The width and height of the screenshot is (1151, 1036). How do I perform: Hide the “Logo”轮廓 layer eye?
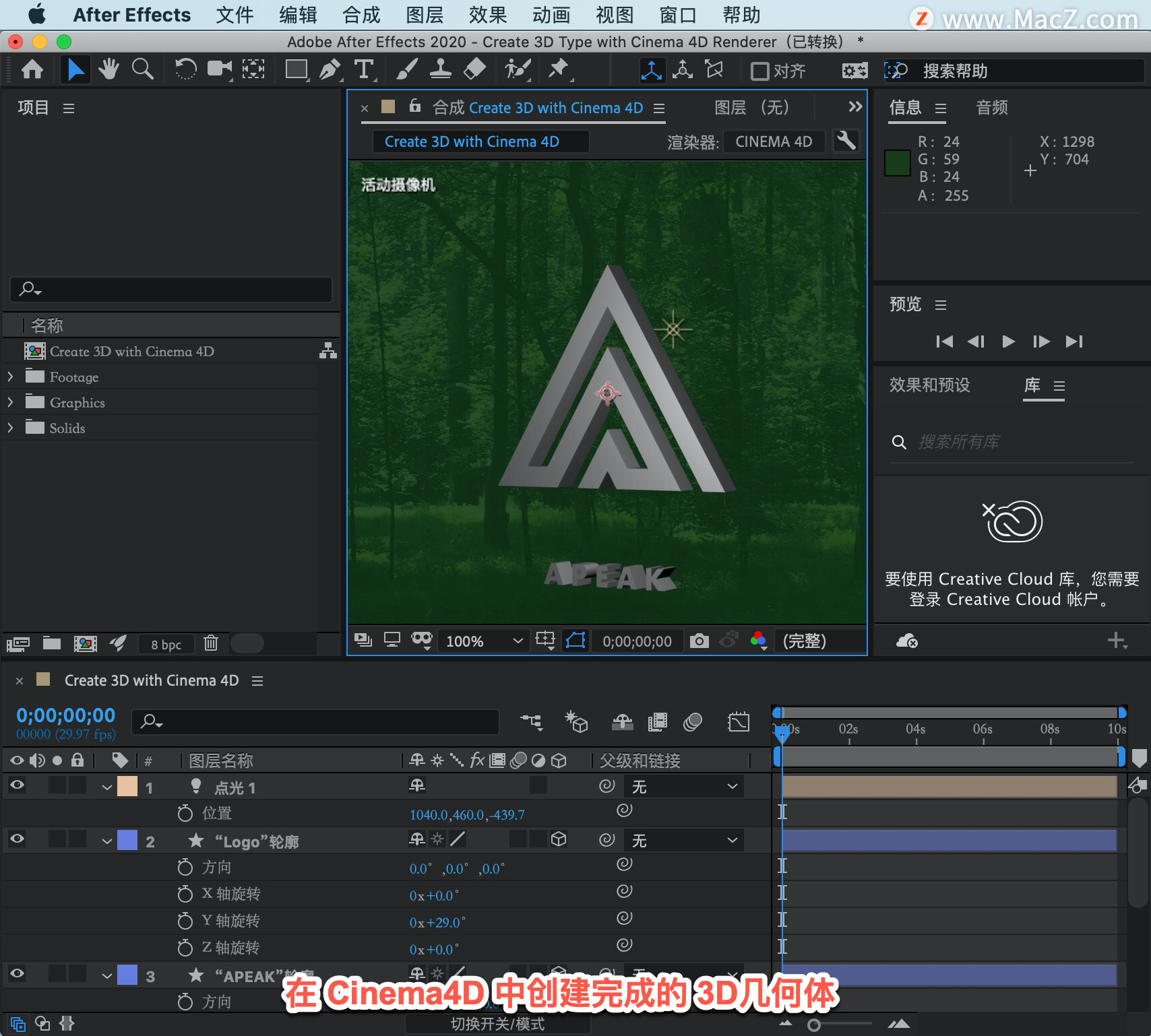(x=17, y=839)
